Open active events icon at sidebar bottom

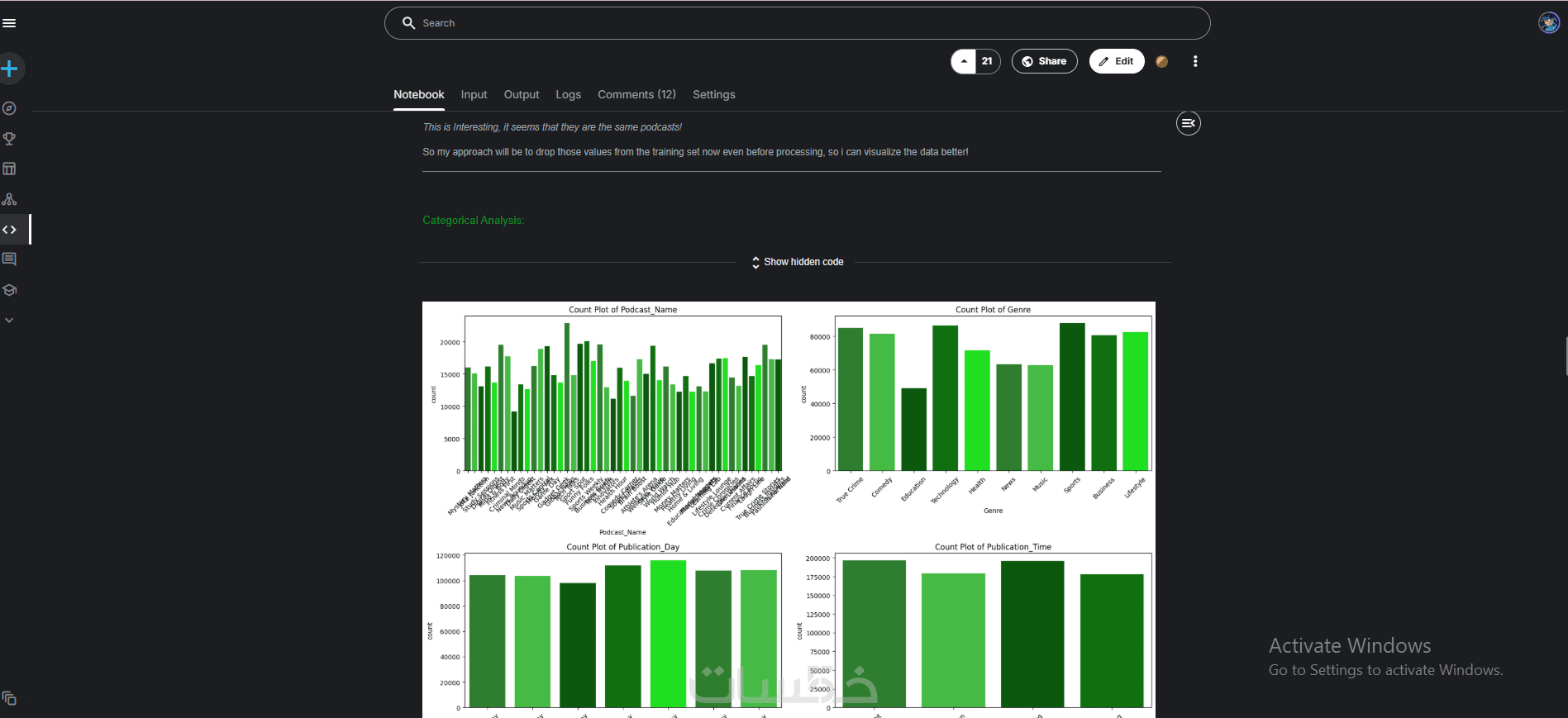(9, 698)
